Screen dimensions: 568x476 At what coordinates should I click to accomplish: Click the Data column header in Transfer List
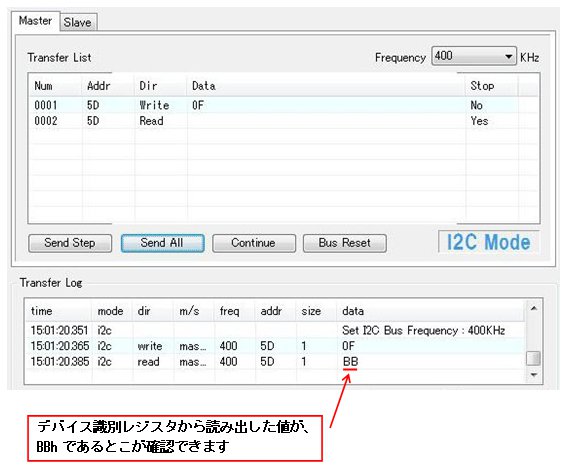[x=326, y=86]
